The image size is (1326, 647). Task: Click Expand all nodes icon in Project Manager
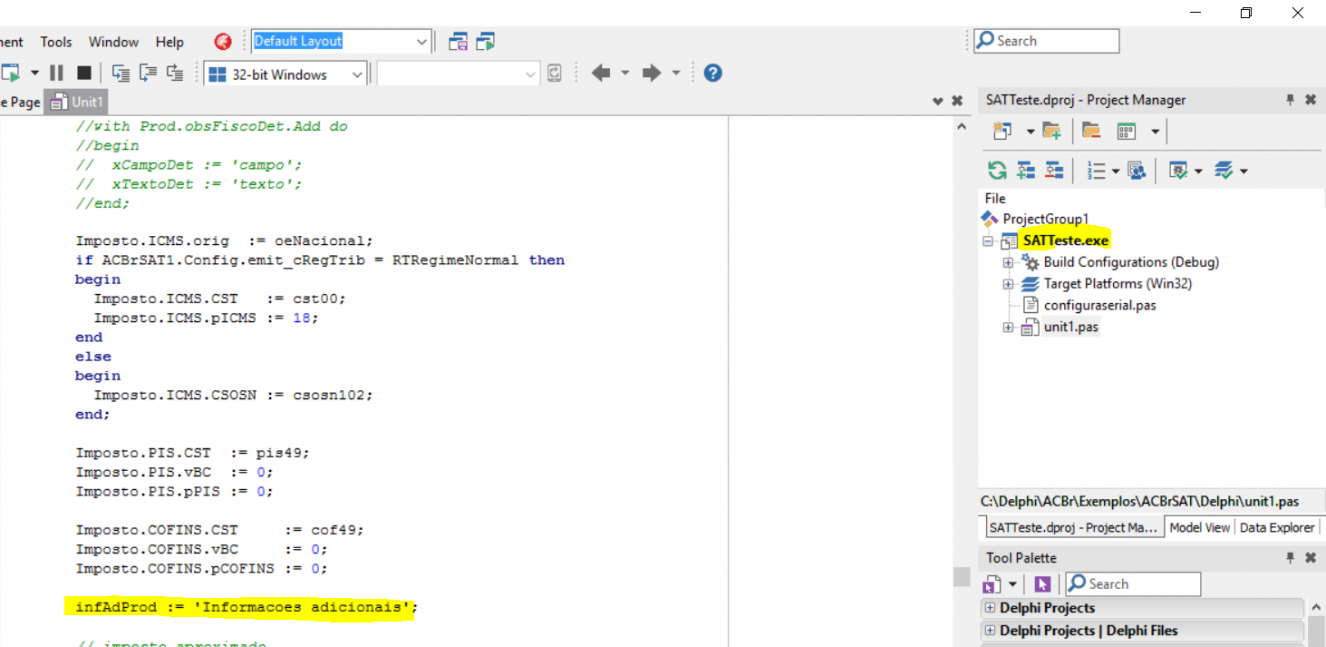click(x=1026, y=171)
